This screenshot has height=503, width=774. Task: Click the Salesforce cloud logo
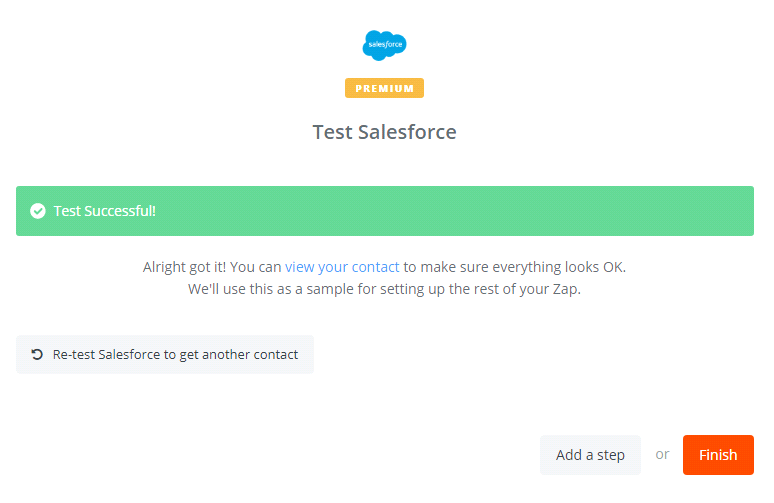pos(384,45)
